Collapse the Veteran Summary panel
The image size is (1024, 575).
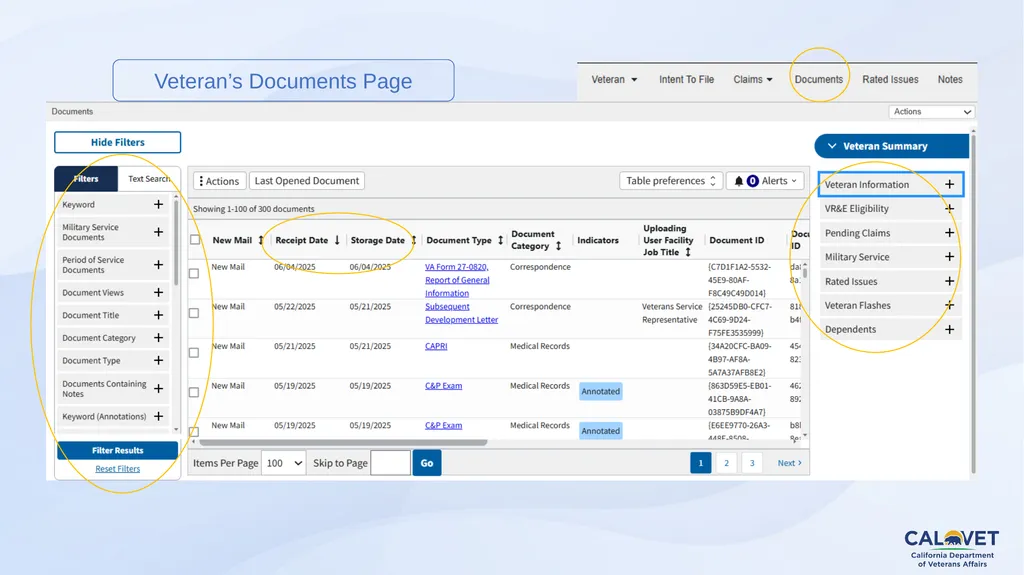pos(891,146)
